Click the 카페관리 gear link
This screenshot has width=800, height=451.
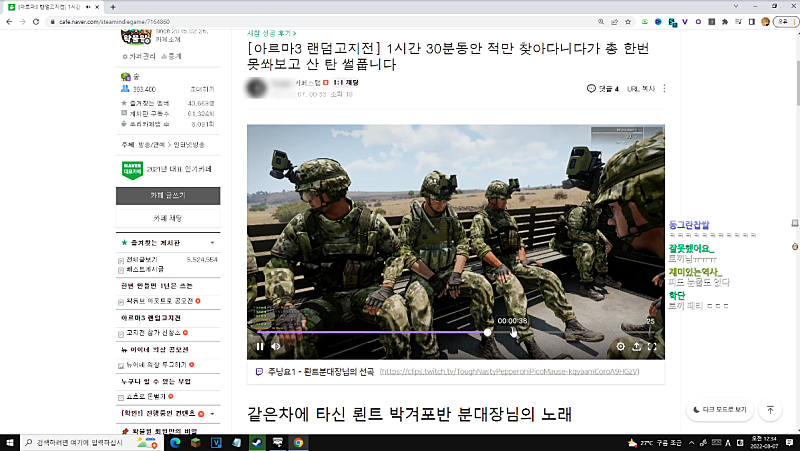[138, 56]
